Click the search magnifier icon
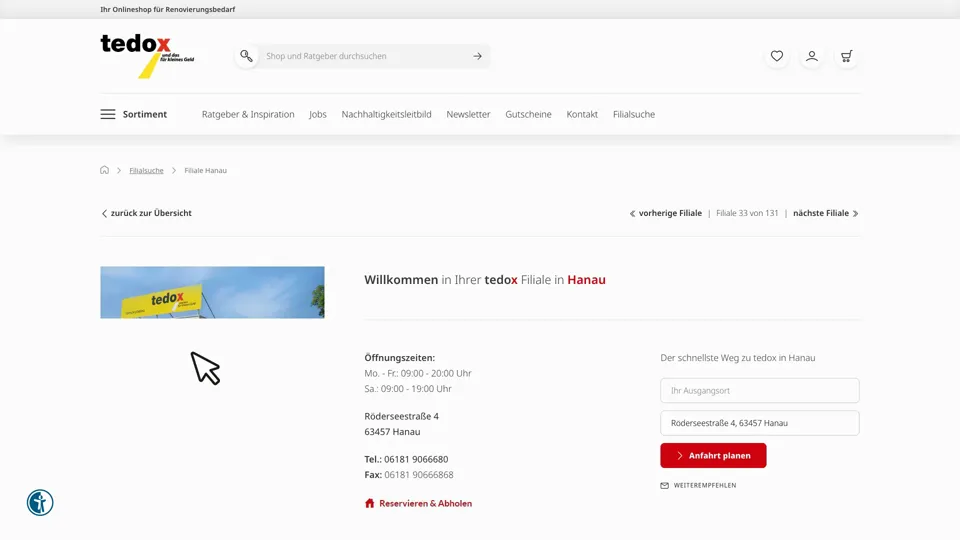Viewport: 960px width, 540px height. coord(246,56)
